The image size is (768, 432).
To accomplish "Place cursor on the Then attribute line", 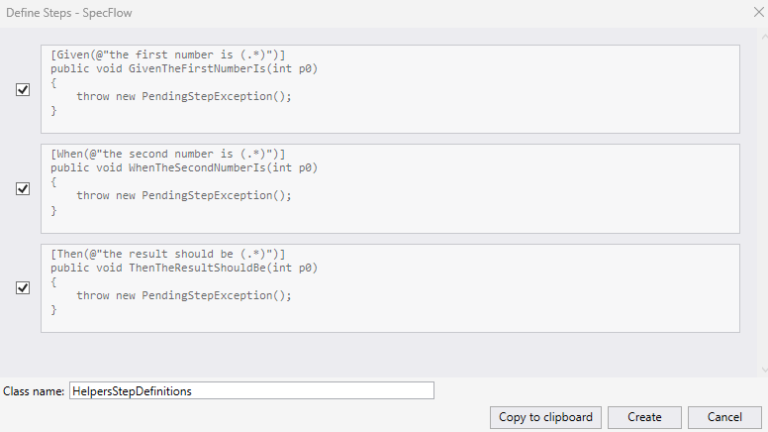I will (168, 254).
